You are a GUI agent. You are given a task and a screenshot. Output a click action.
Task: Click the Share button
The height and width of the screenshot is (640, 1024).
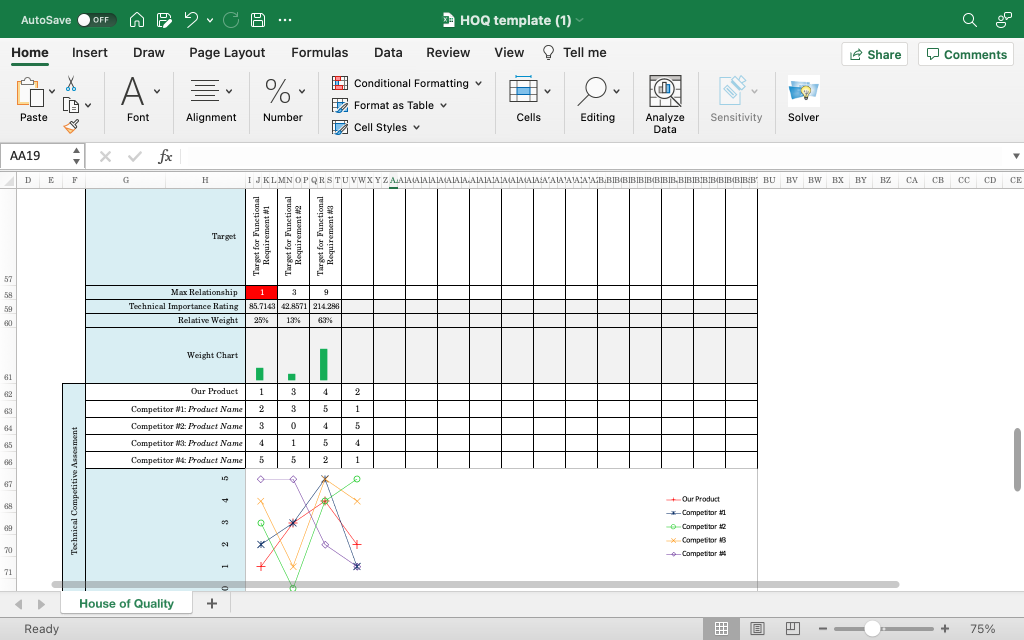[x=875, y=55]
